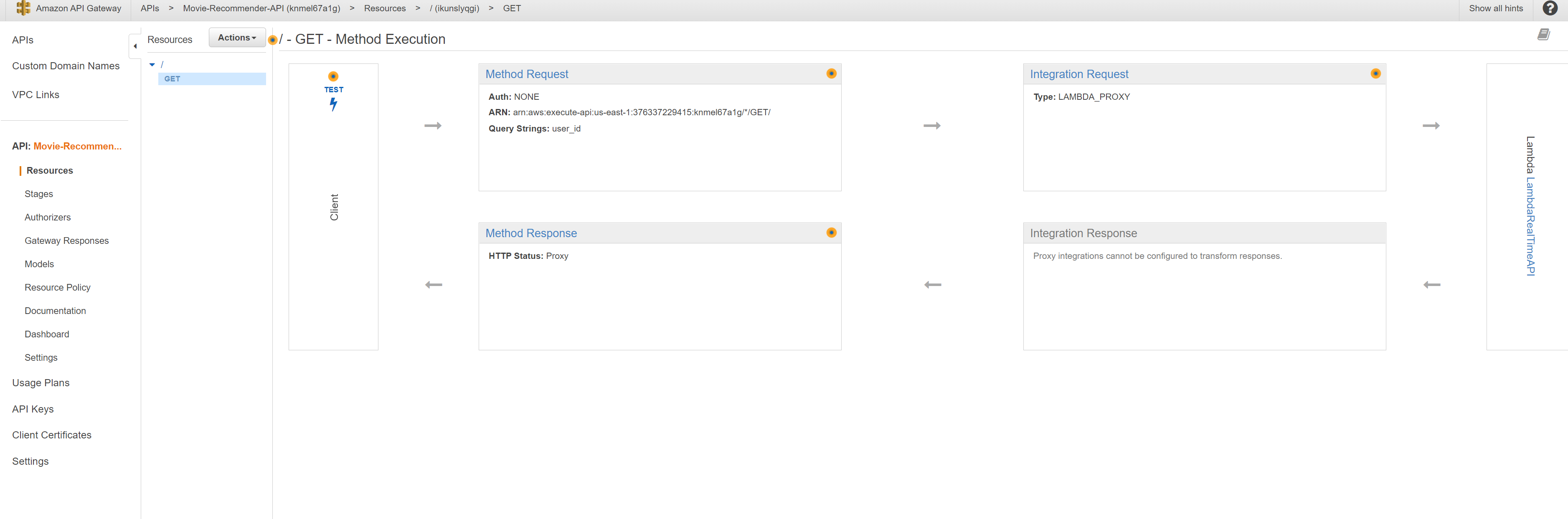Open Authorizers in the sidebar
Image resolution: width=1568 pixels, height=519 pixels.
tap(48, 217)
